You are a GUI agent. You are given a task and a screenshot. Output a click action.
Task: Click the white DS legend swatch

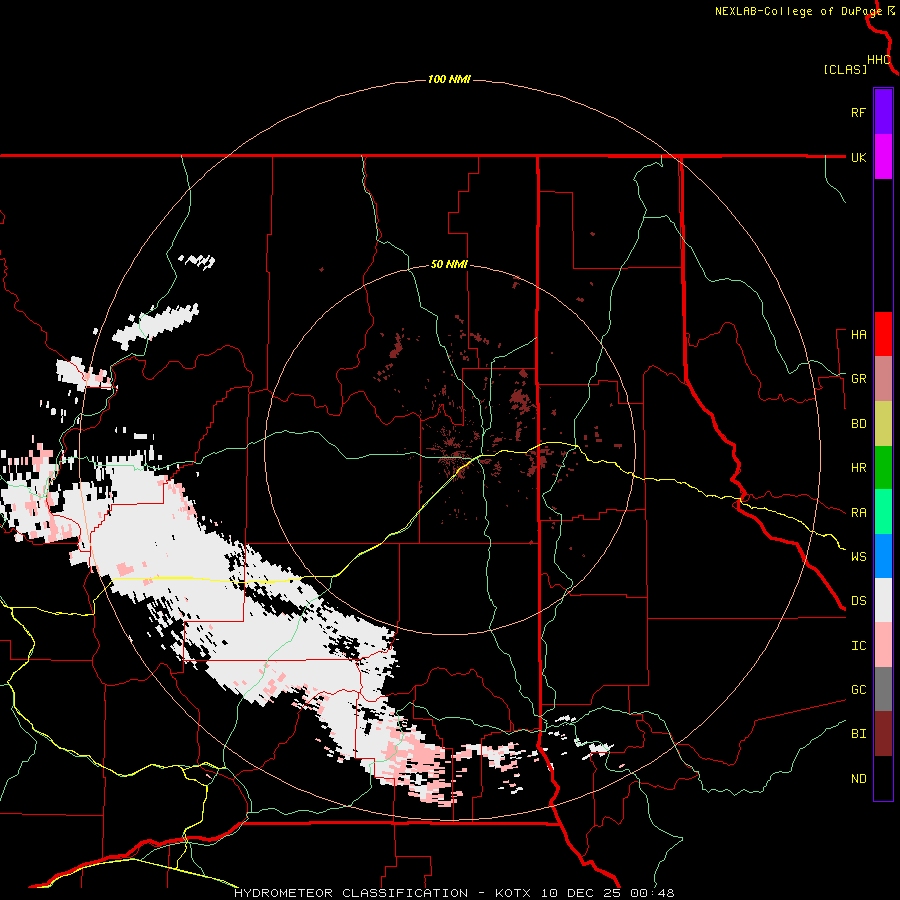pyautogui.click(x=883, y=600)
